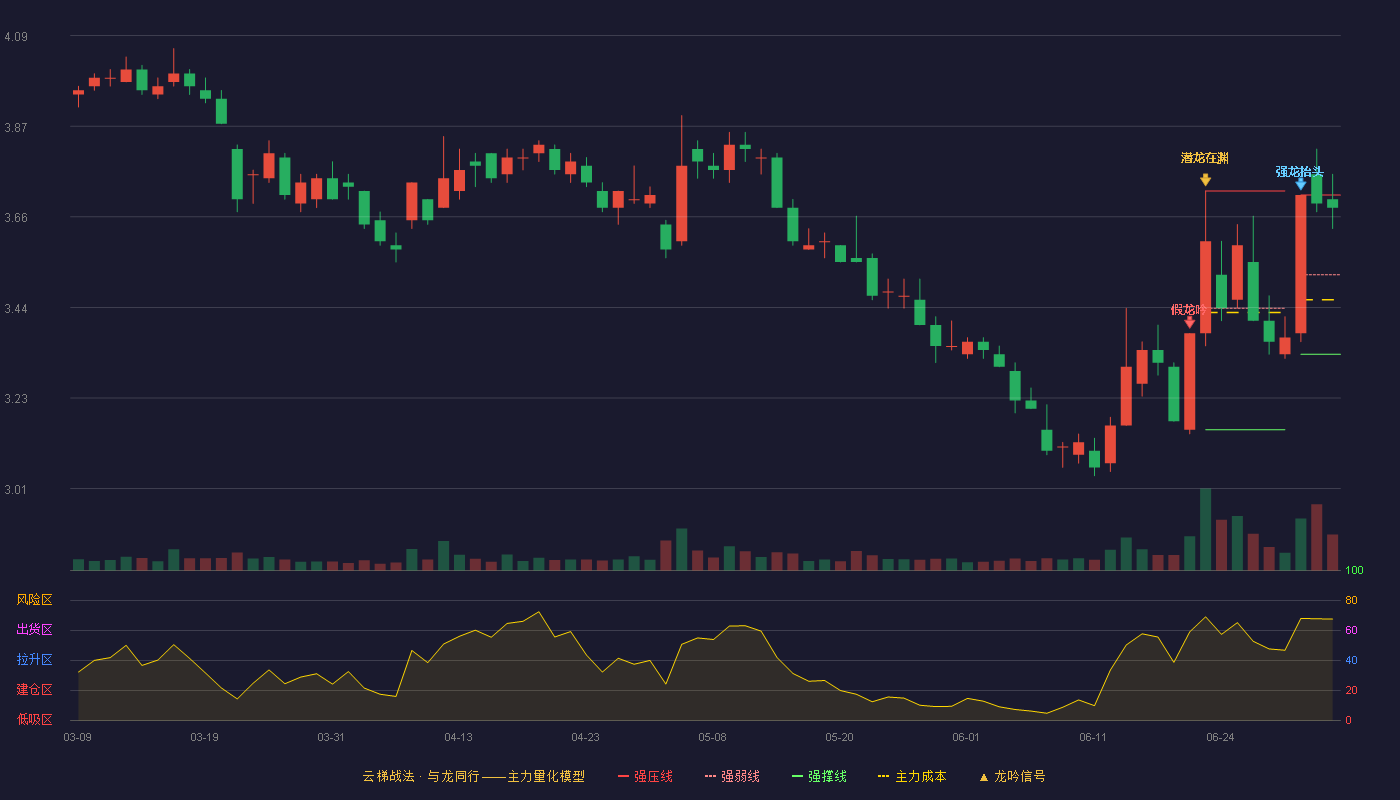Click the 80 indicator scale label
The height and width of the screenshot is (800, 1400).
1351,600
